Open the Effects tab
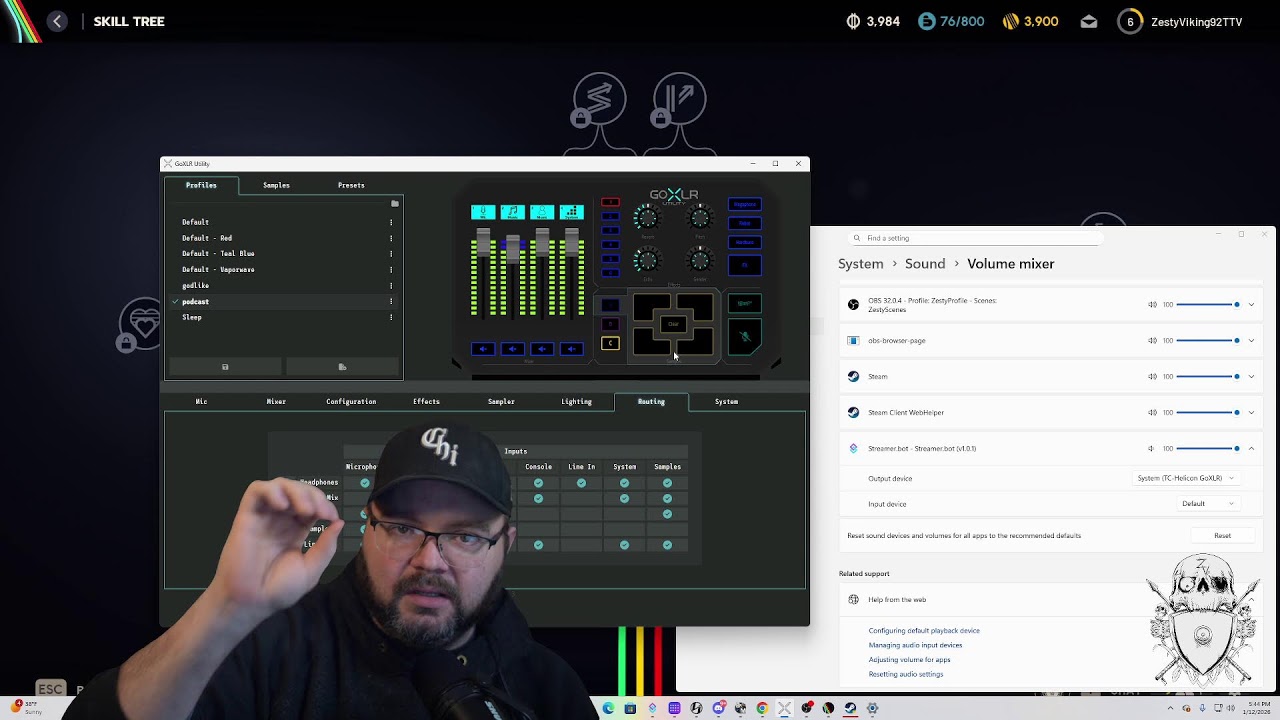This screenshot has width=1280, height=720. (426, 401)
